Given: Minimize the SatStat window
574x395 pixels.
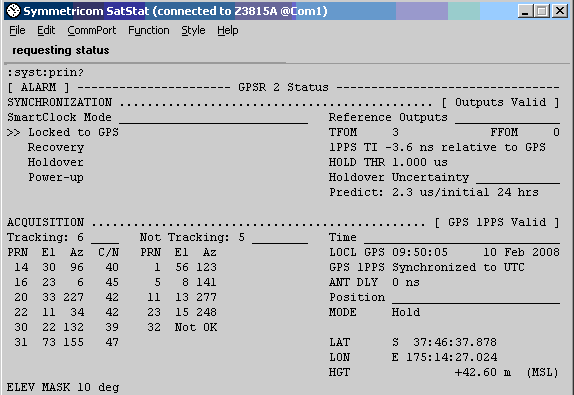Looking at the screenshot, I should [525, 11].
